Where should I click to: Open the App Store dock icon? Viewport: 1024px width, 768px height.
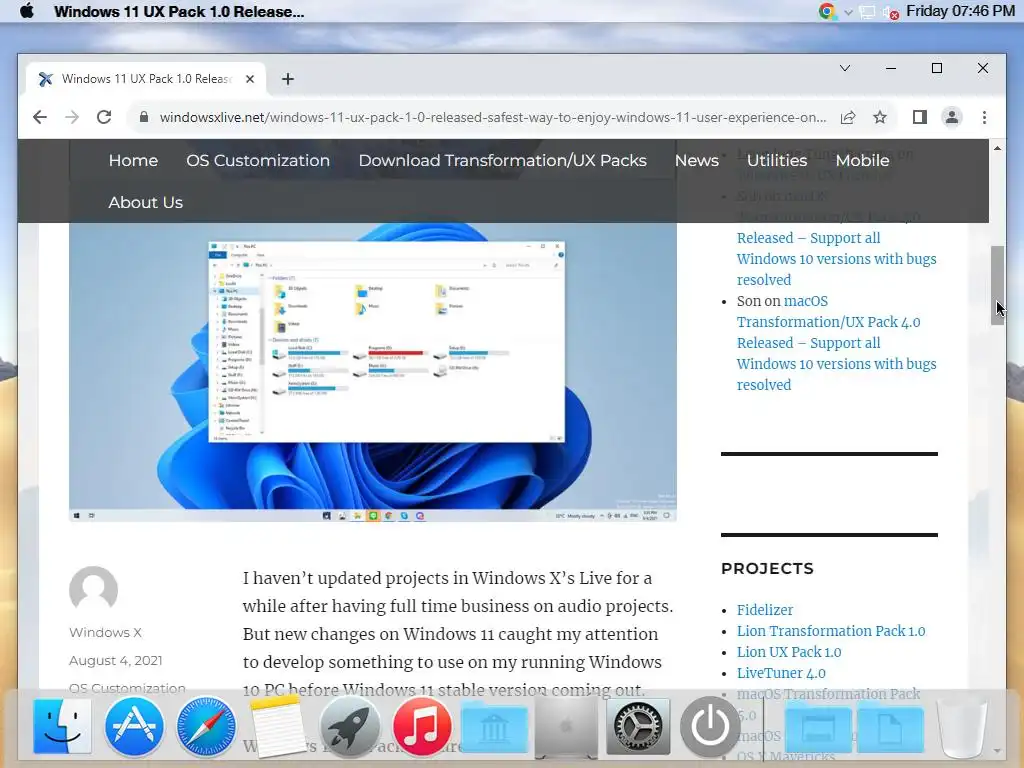coord(134,726)
